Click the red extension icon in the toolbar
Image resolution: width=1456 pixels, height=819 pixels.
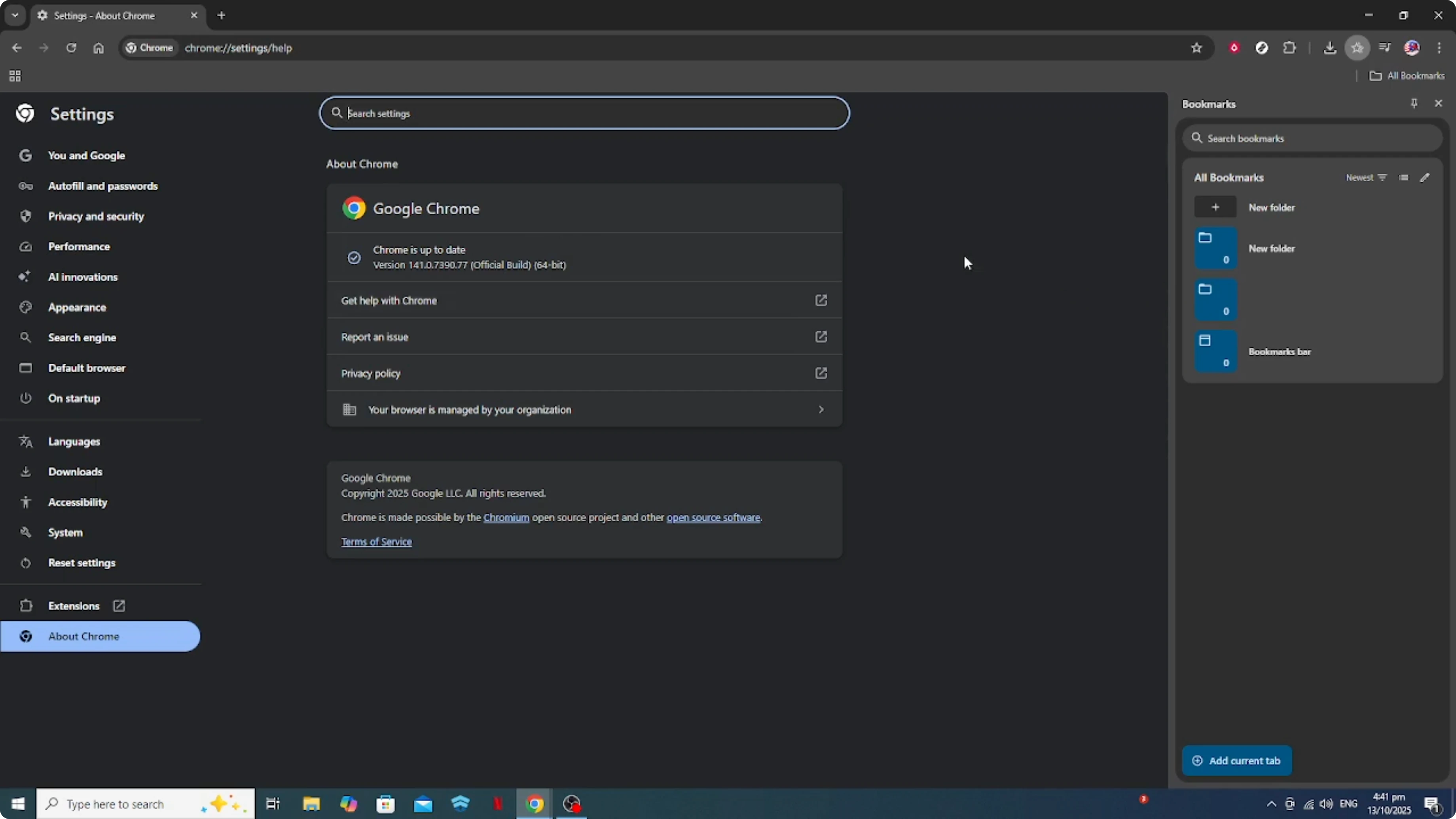click(x=1234, y=48)
